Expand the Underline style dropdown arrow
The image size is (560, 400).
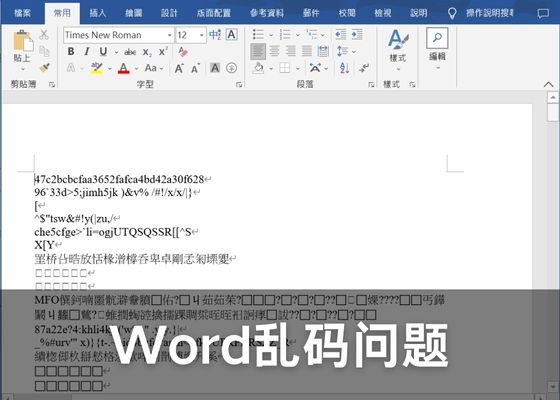[x=116, y=52]
